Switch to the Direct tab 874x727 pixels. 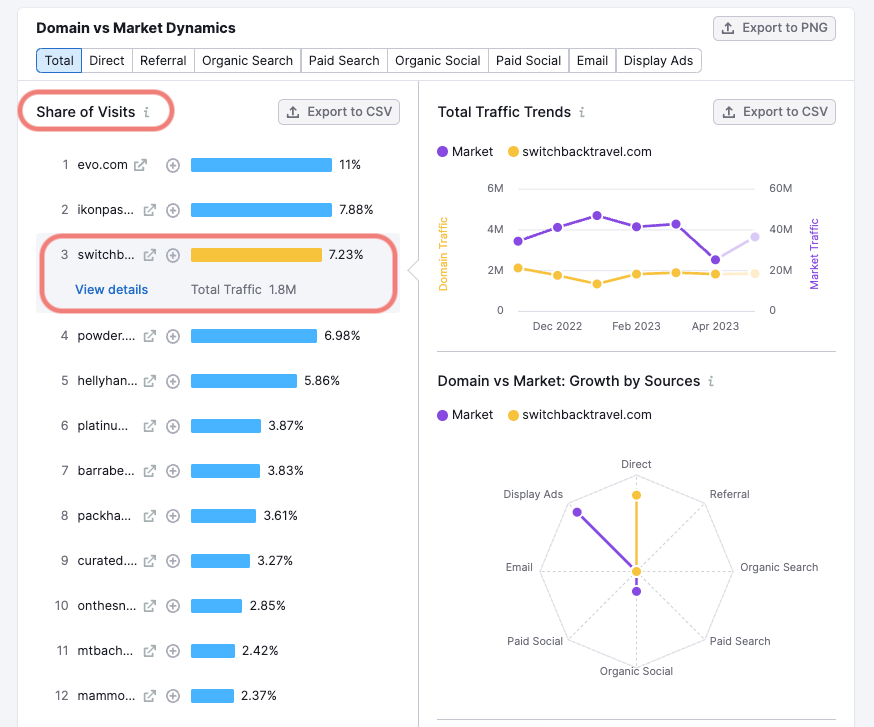click(107, 61)
